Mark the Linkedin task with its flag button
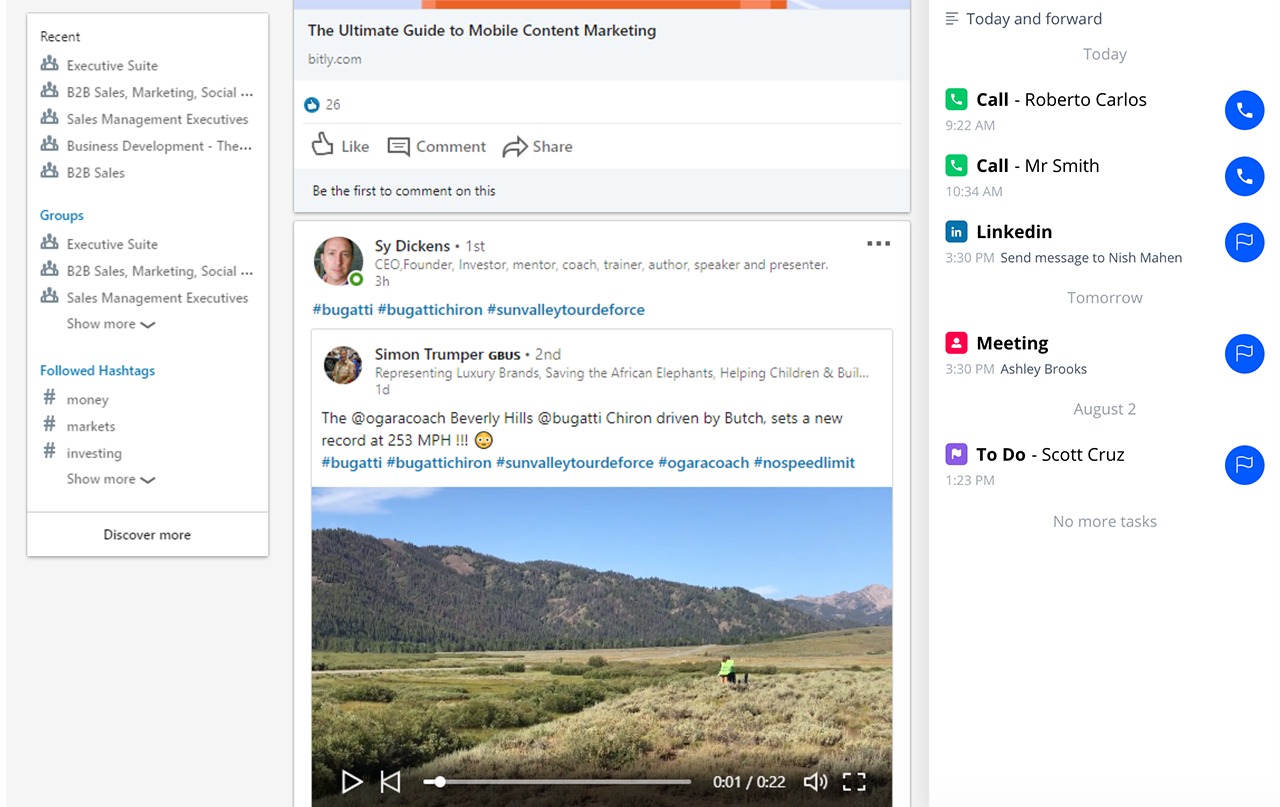The width and height of the screenshot is (1280, 807). click(1244, 242)
